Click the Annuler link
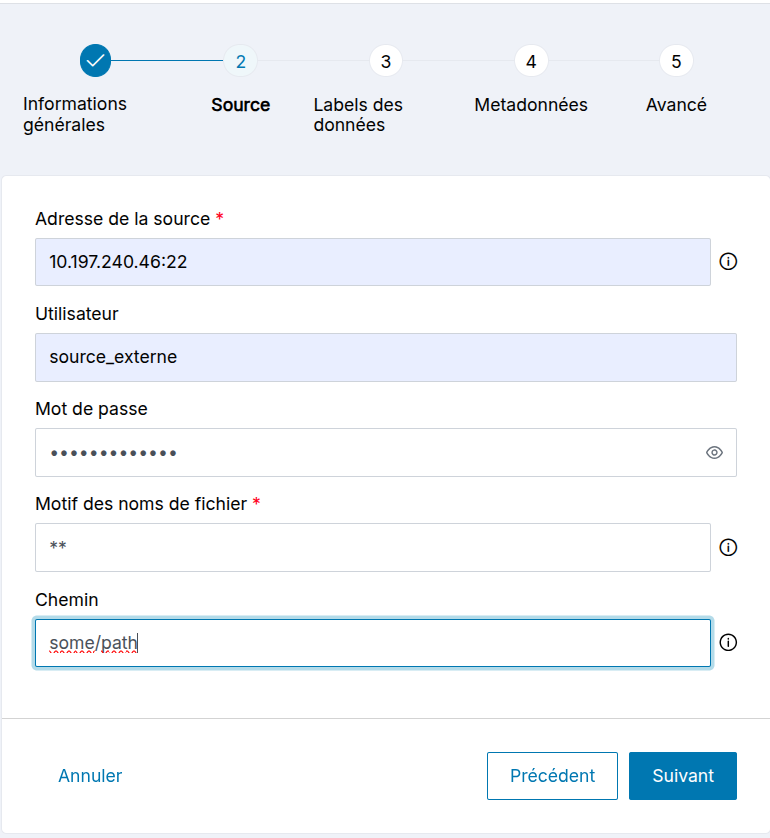Screen dimensions: 770x838 (x=90, y=776)
